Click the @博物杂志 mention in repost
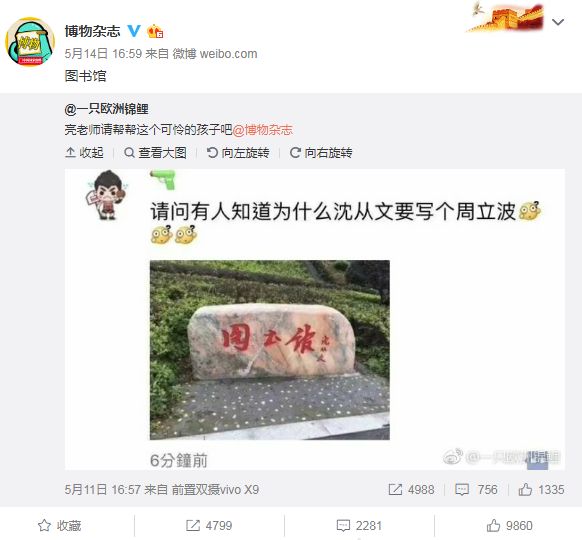This screenshot has width=582, height=540. (263, 130)
